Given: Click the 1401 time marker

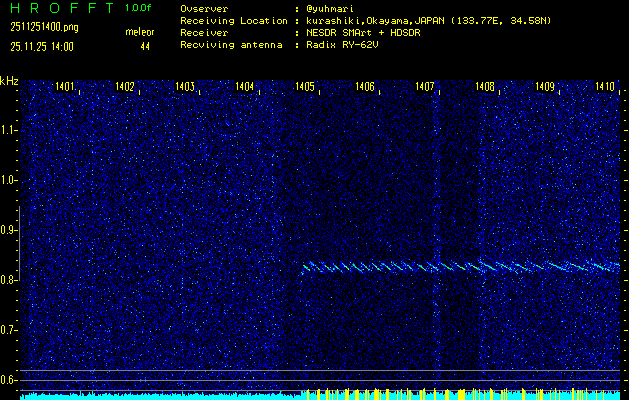Looking at the screenshot, I should click(x=65, y=87).
